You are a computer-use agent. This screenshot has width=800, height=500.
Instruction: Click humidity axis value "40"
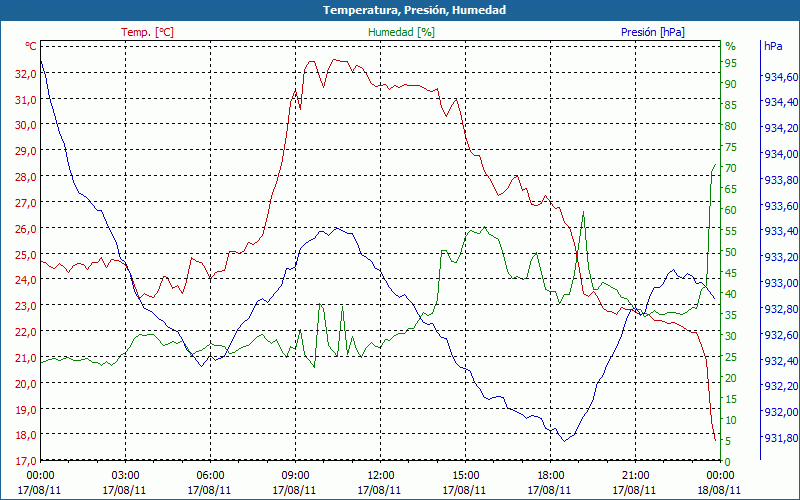731,294
